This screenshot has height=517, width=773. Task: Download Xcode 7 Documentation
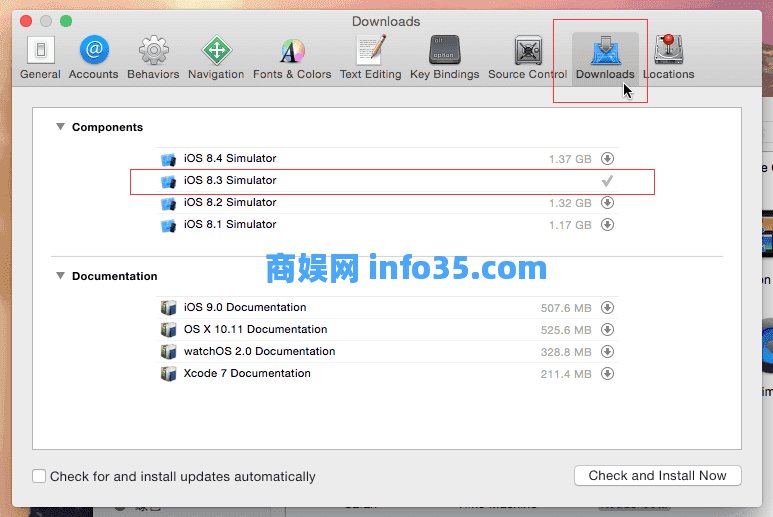coord(607,374)
